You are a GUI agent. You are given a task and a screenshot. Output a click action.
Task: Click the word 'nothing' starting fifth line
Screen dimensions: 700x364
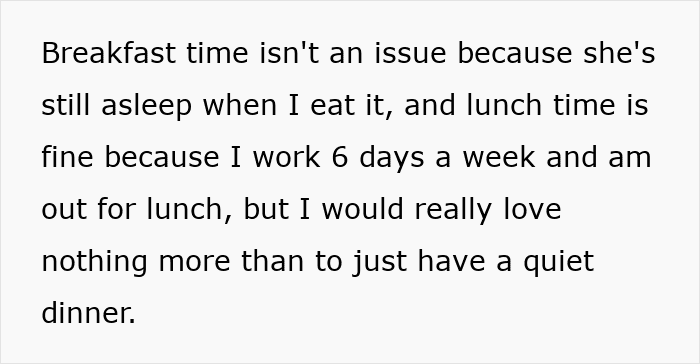[94, 262]
